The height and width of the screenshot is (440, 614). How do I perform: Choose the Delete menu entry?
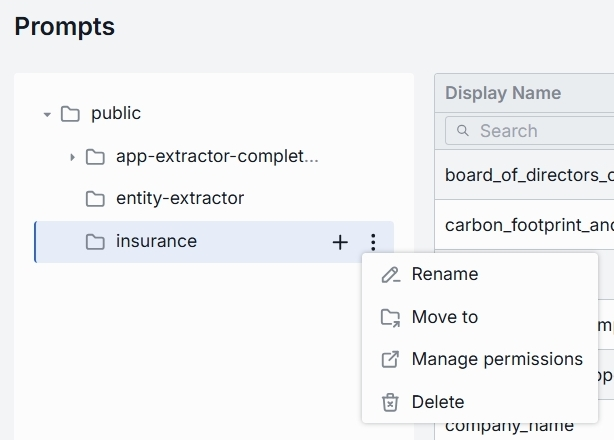438,402
